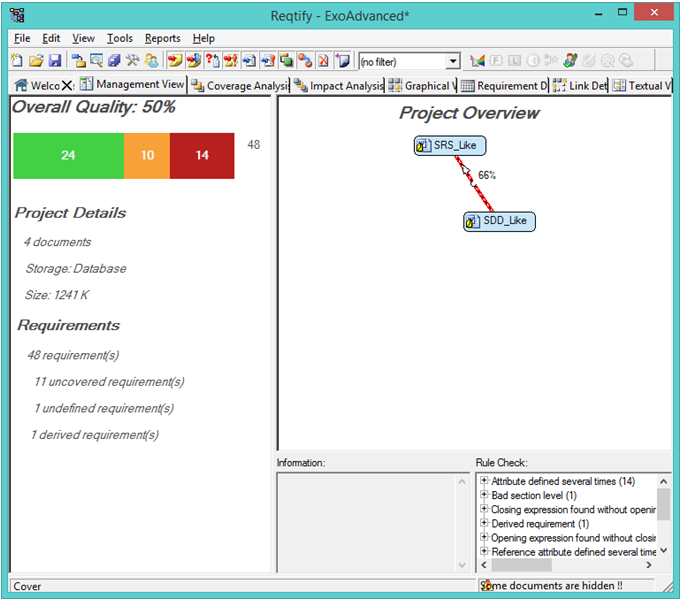
Task: Save project with the floppy disk icon
Action: click(x=55, y=60)
